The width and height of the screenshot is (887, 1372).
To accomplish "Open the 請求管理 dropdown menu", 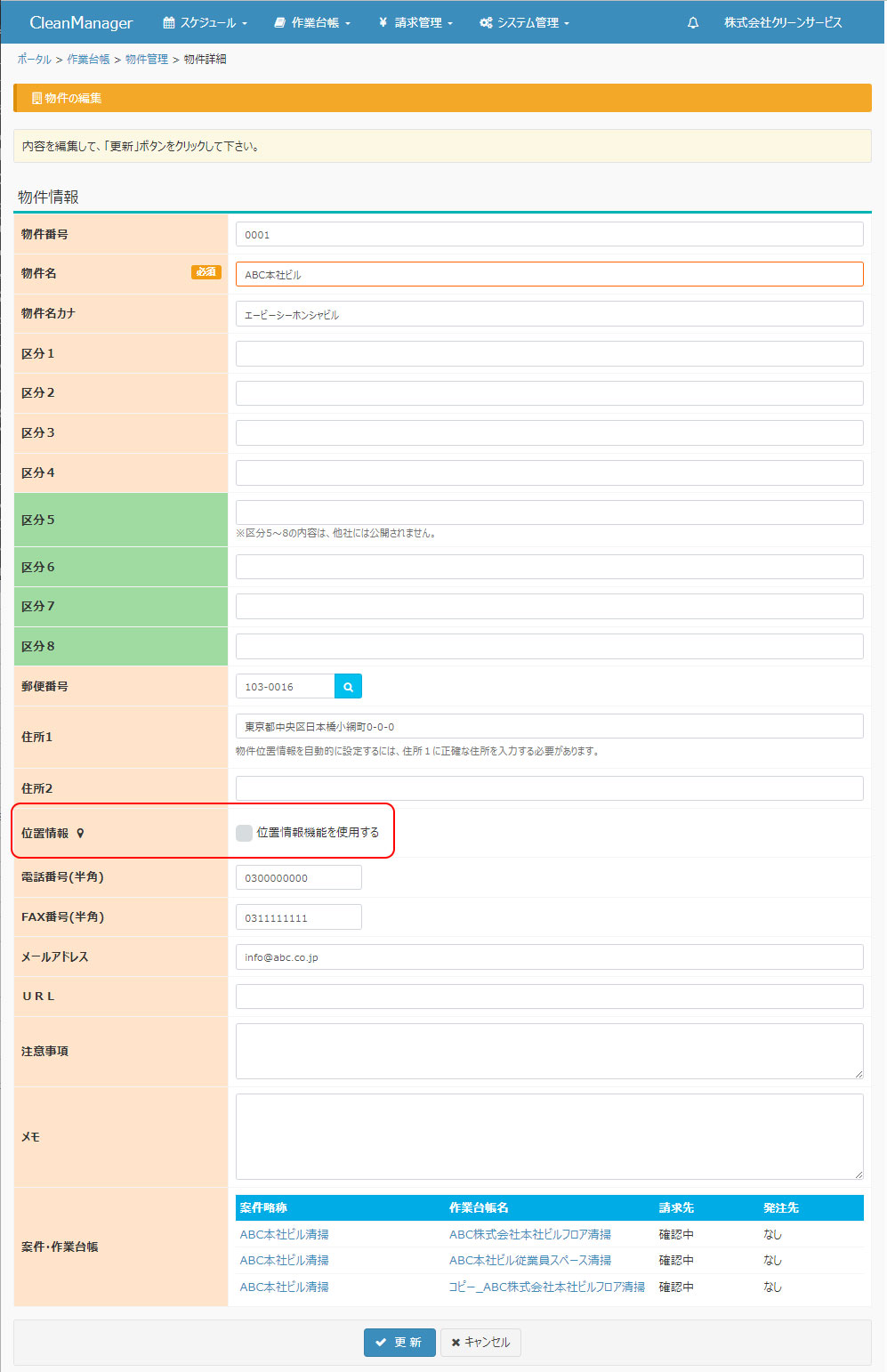I will pyautogui.click(x=415, y=22).
